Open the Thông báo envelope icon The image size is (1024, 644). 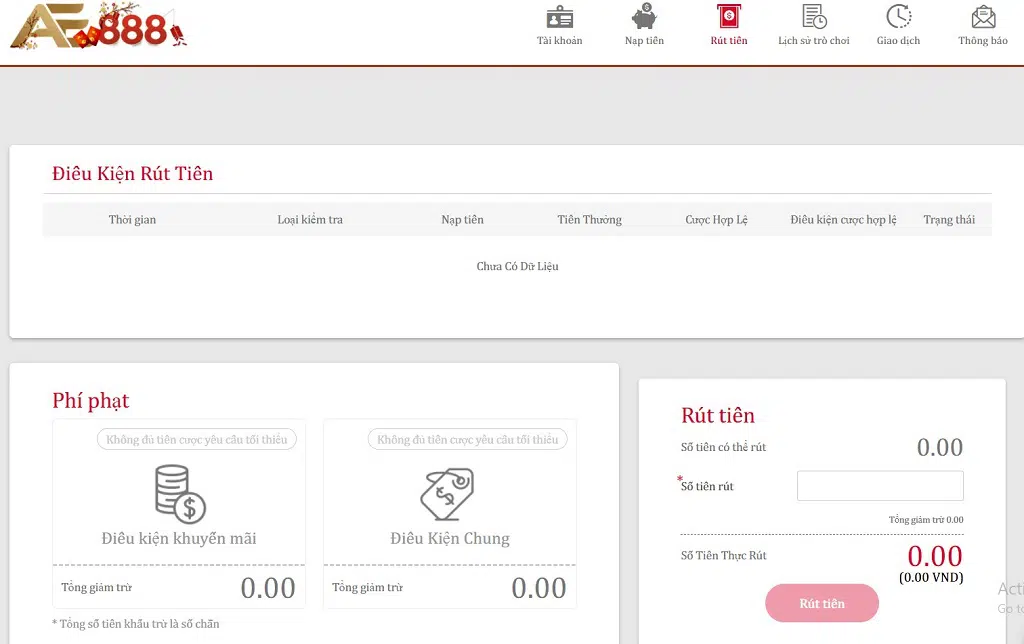(983, 18)
